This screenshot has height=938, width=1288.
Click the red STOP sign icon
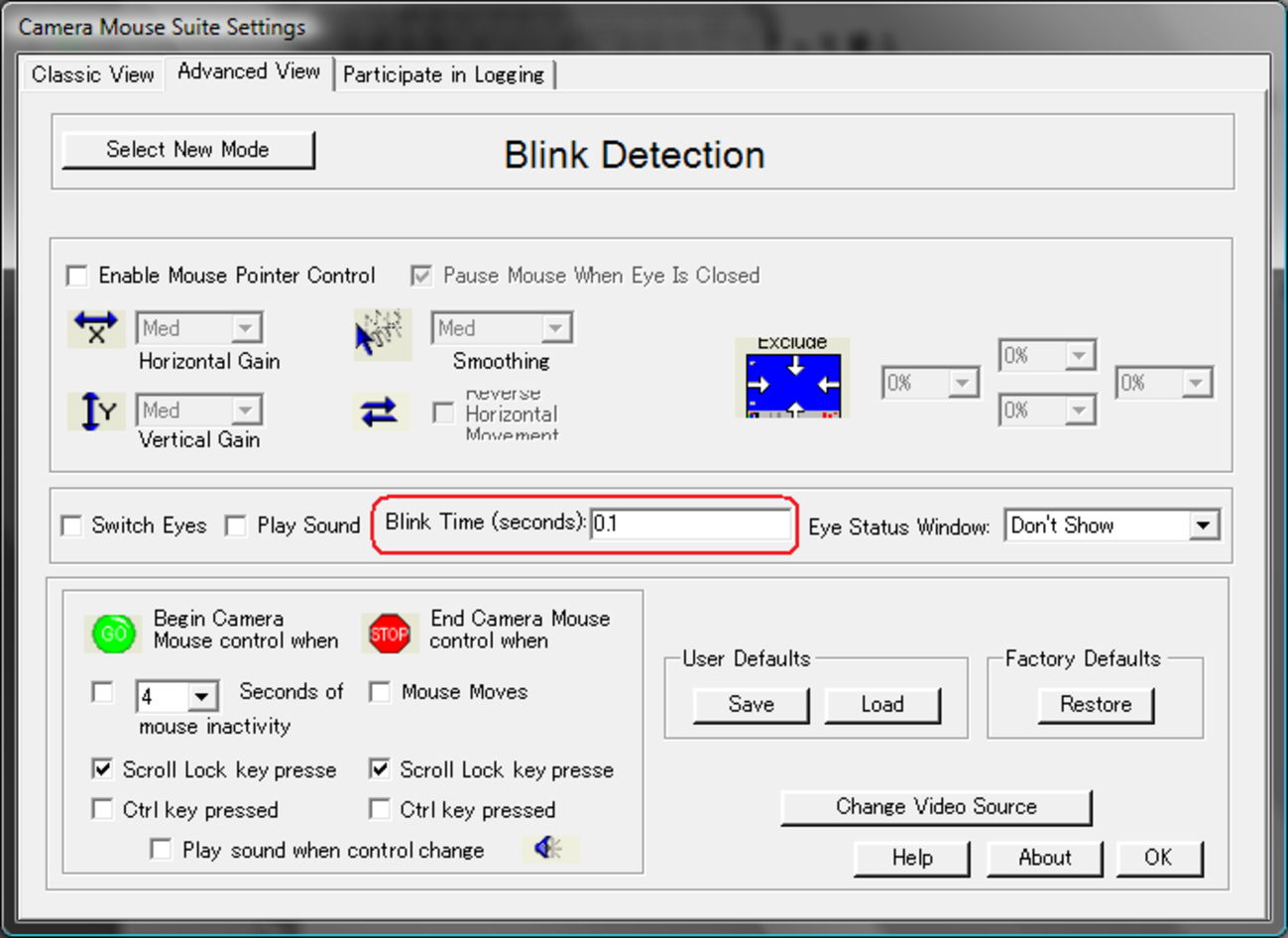(389, 633)
